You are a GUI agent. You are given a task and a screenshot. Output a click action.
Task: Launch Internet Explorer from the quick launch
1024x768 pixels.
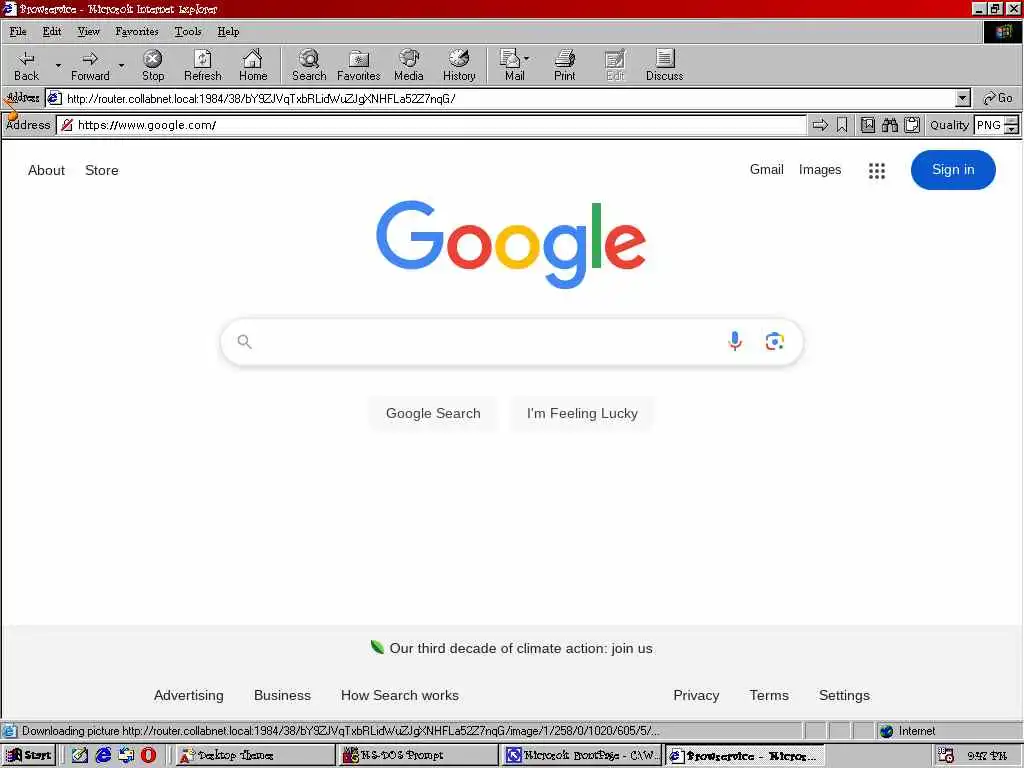(103, 755)
